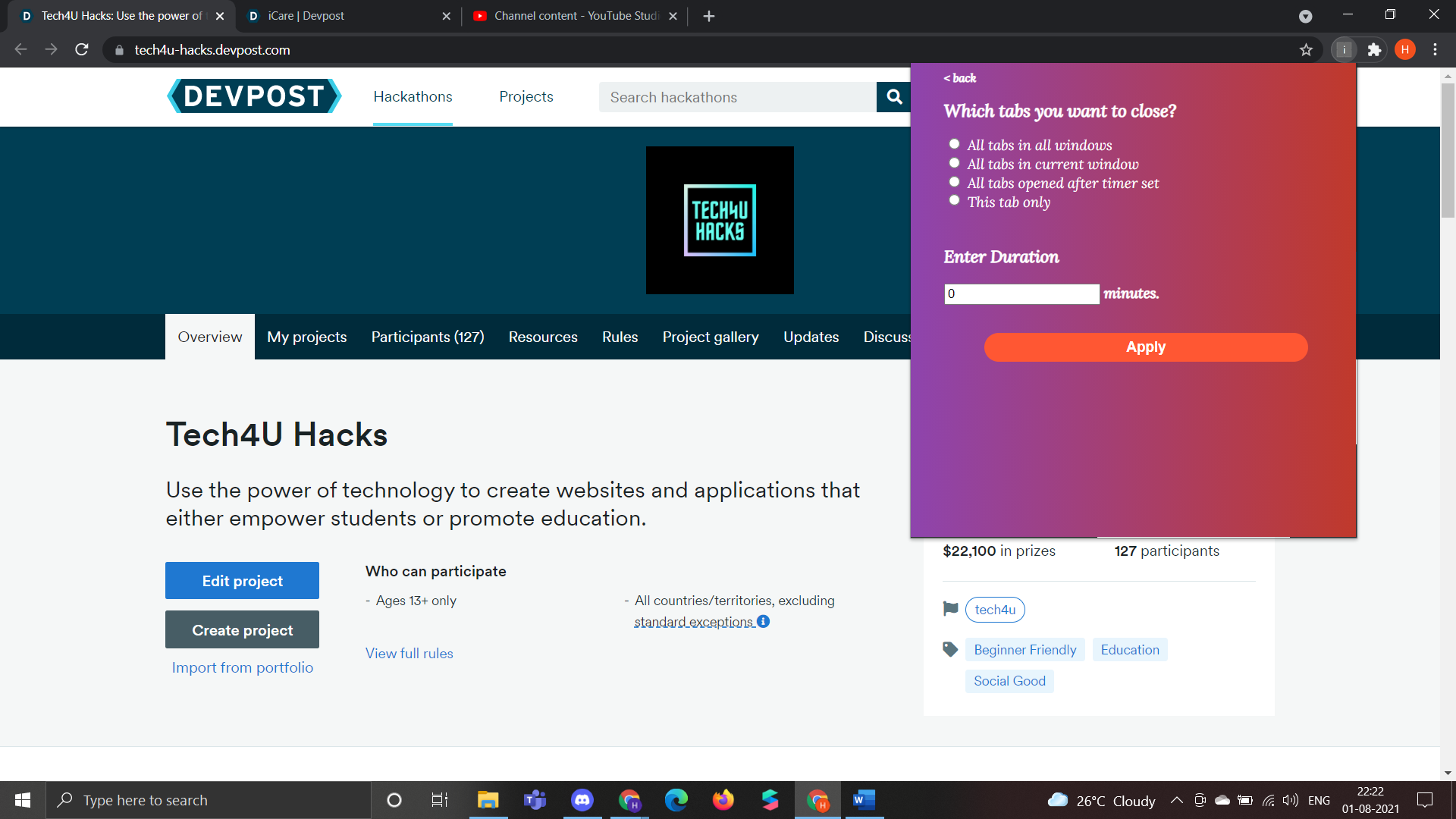The width and height of the screenshot is (1456, 819).
Task: Choose the 'This tab only' radio button
Action: [954, 200]
